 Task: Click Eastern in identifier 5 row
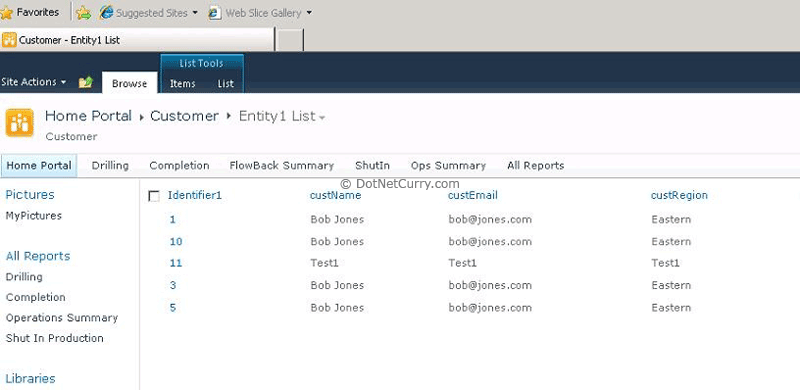point(671,308)
